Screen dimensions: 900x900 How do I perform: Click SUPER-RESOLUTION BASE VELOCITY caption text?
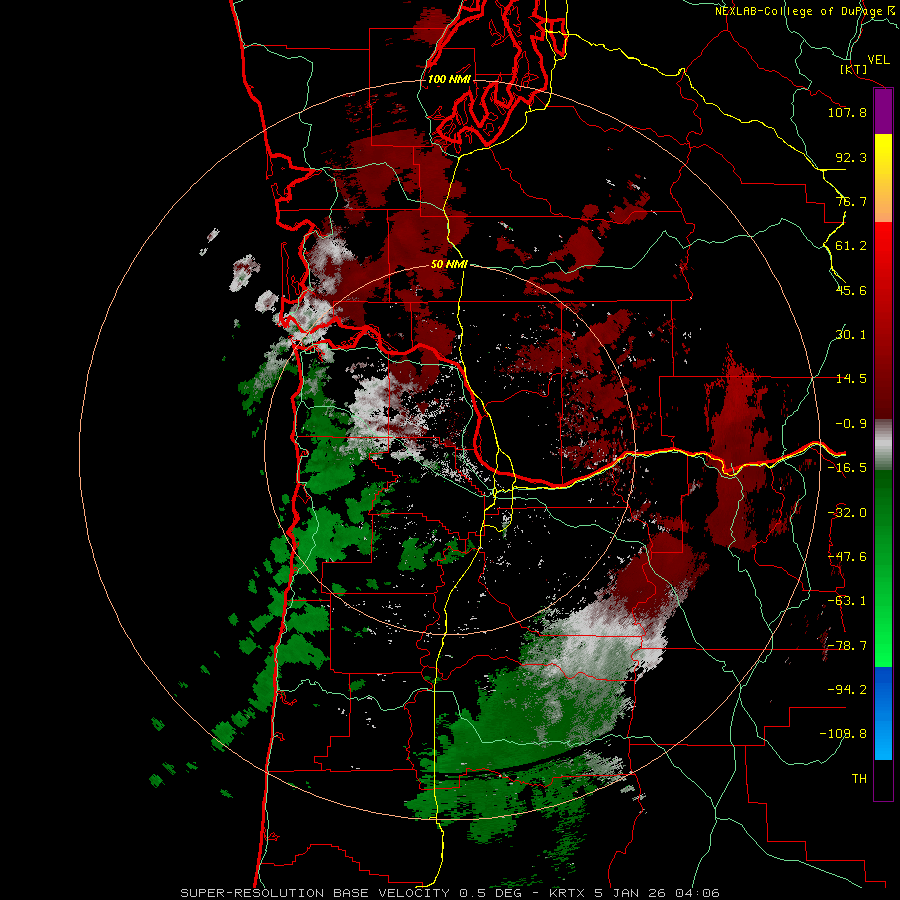click(x=317, y=893)
